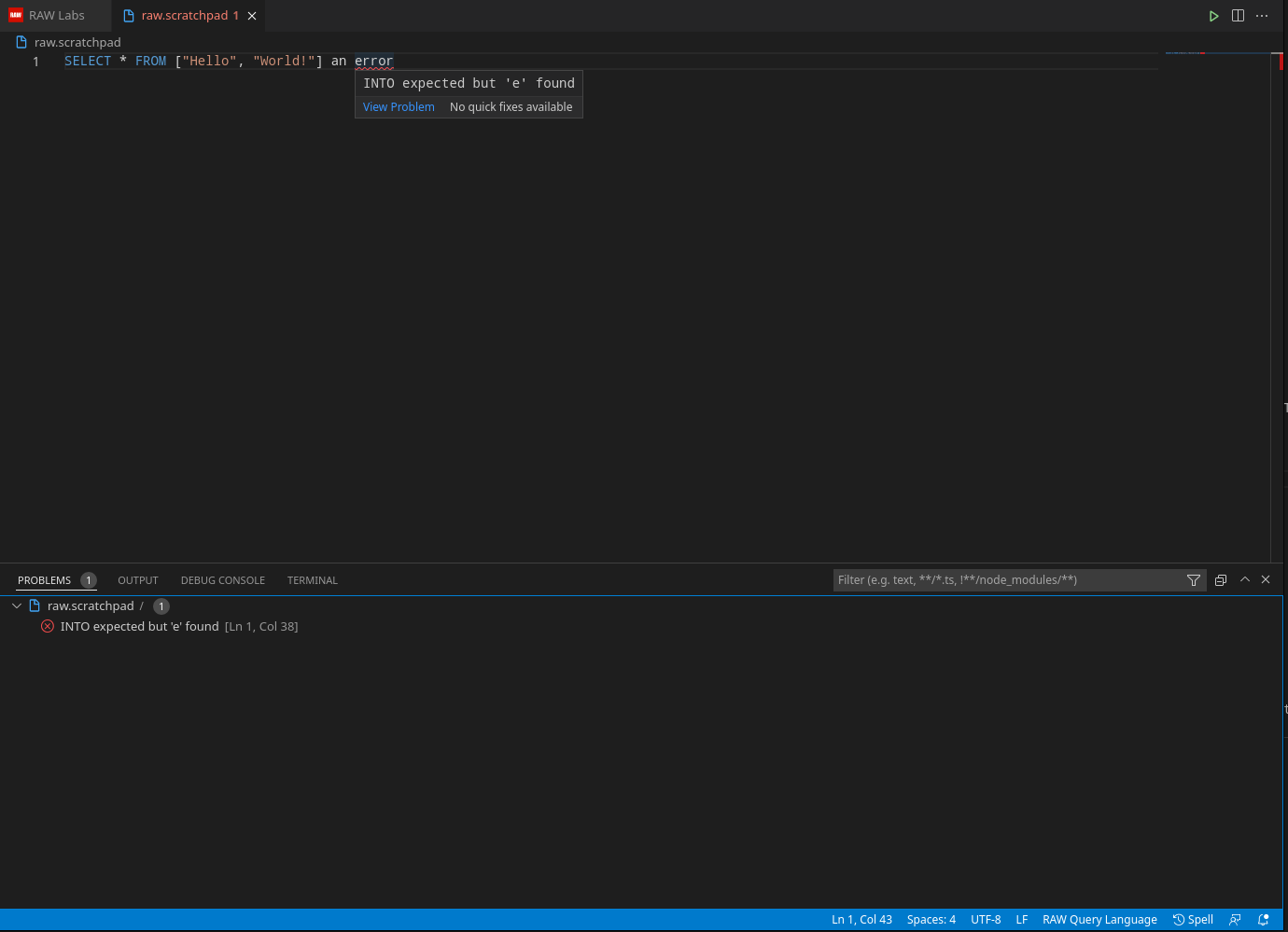Change the LF end-of-line sequence
This screenshot has width=1288, height=932.
[1022, 920]
